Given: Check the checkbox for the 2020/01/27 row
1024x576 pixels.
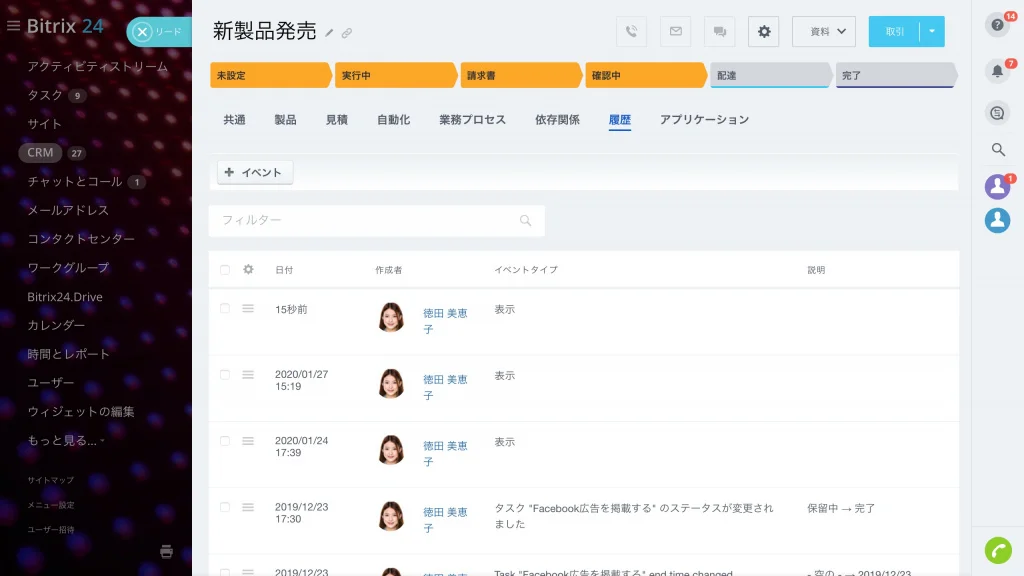Looking at the screenshot, I should 225,375.
